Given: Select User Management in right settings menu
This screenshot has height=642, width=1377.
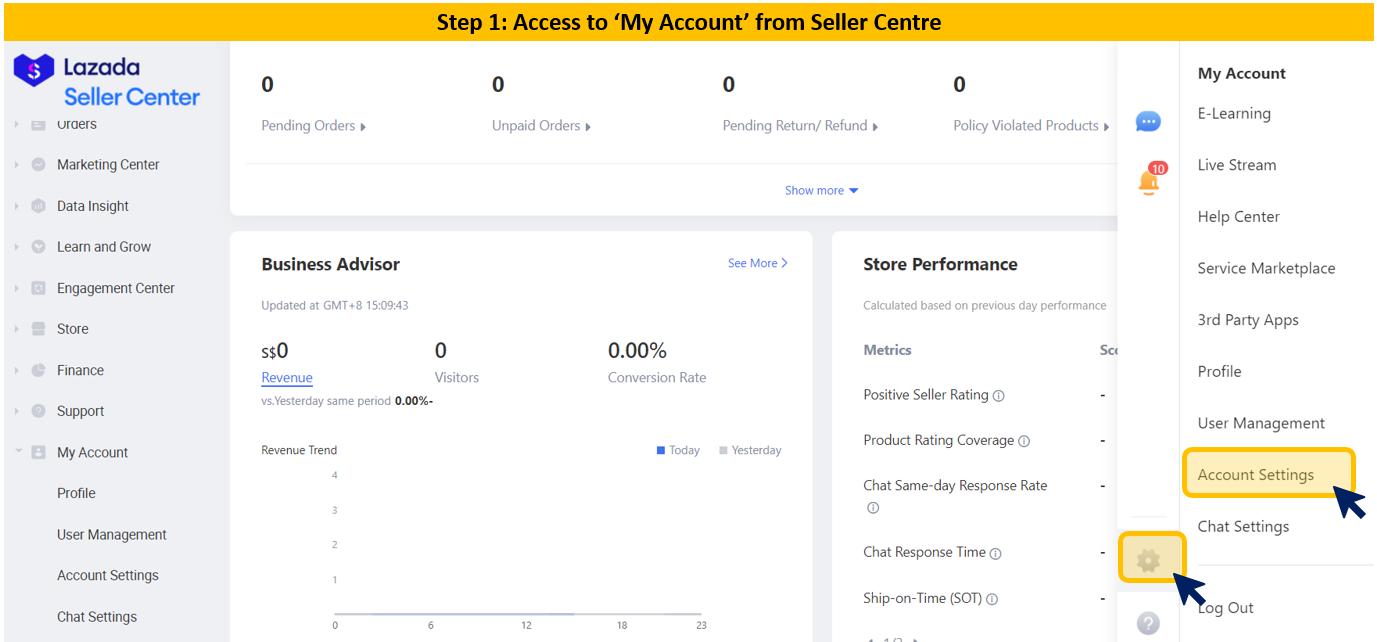Looking at the screenshot, I should (x=1261, y=423).
